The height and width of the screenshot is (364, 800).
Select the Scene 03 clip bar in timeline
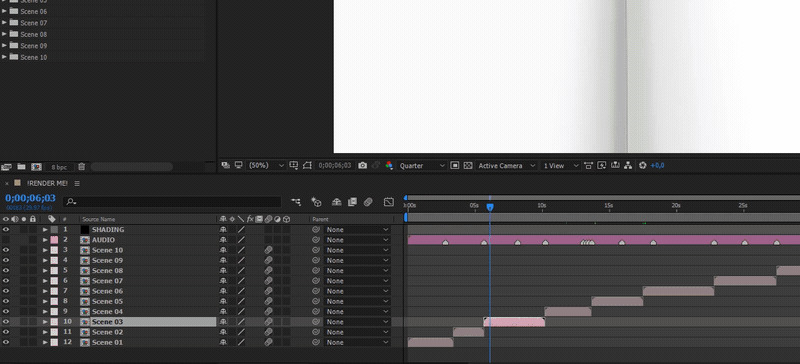(x=514, y=322)
